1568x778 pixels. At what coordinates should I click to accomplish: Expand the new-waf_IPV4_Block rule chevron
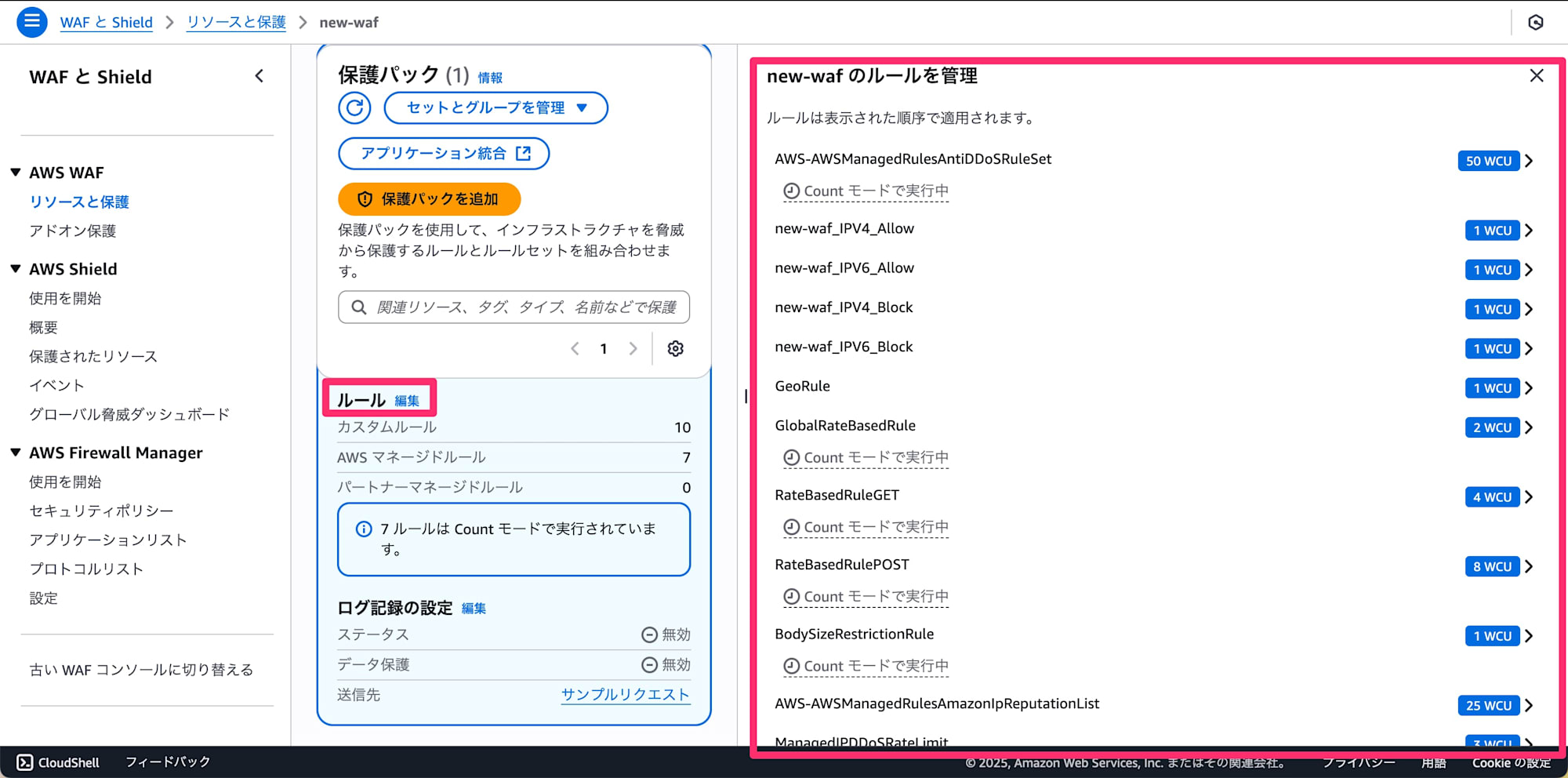pyautogui.click(x=1529, y=309)
